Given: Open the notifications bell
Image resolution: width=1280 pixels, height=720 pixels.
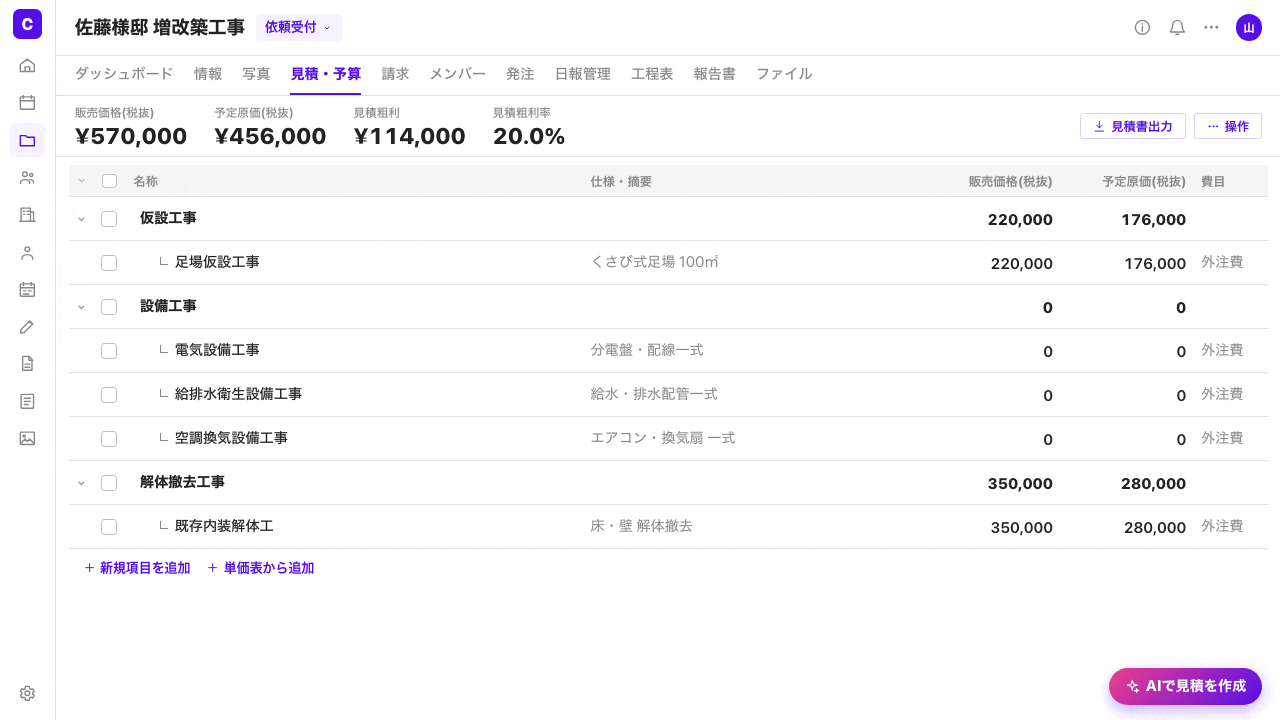Looking at the screenshot, I should point(1177,27).
